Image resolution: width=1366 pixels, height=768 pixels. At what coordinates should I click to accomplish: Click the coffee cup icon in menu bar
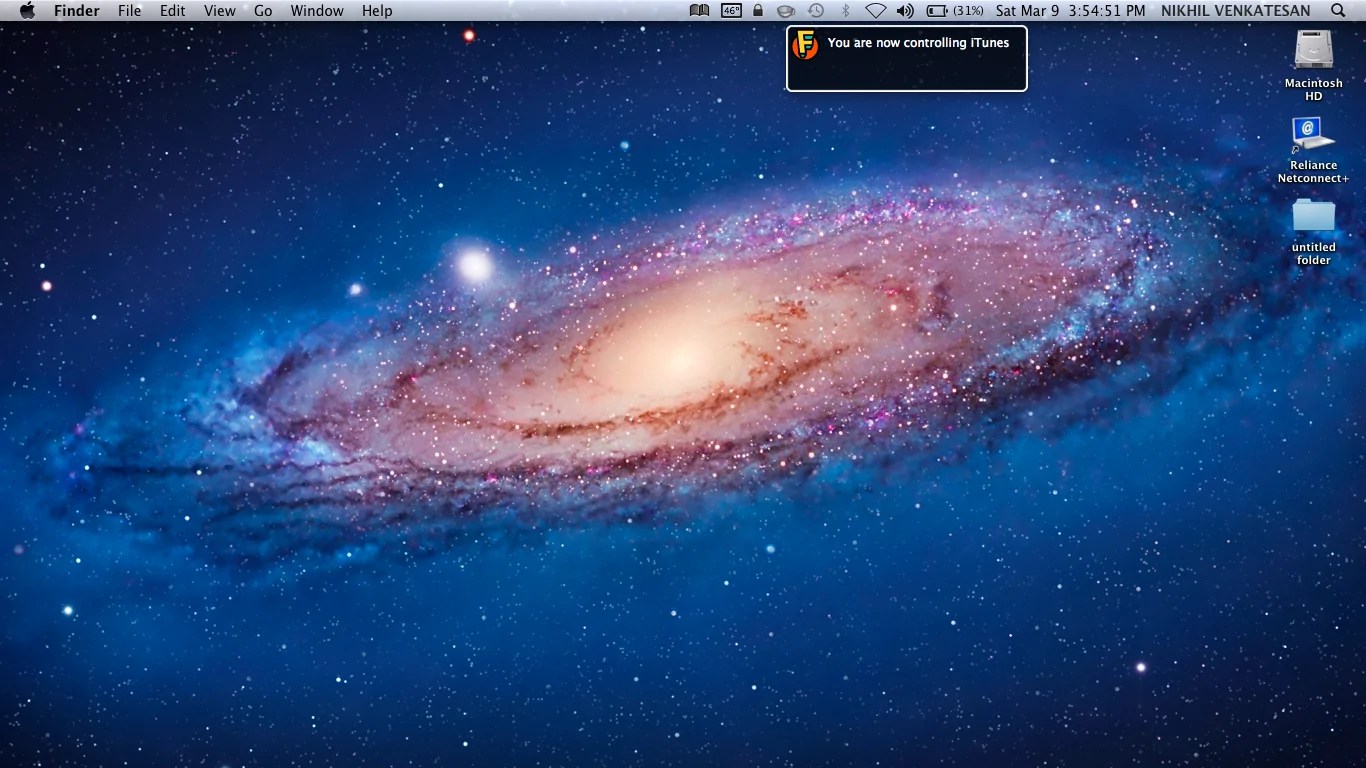[786, 11]
